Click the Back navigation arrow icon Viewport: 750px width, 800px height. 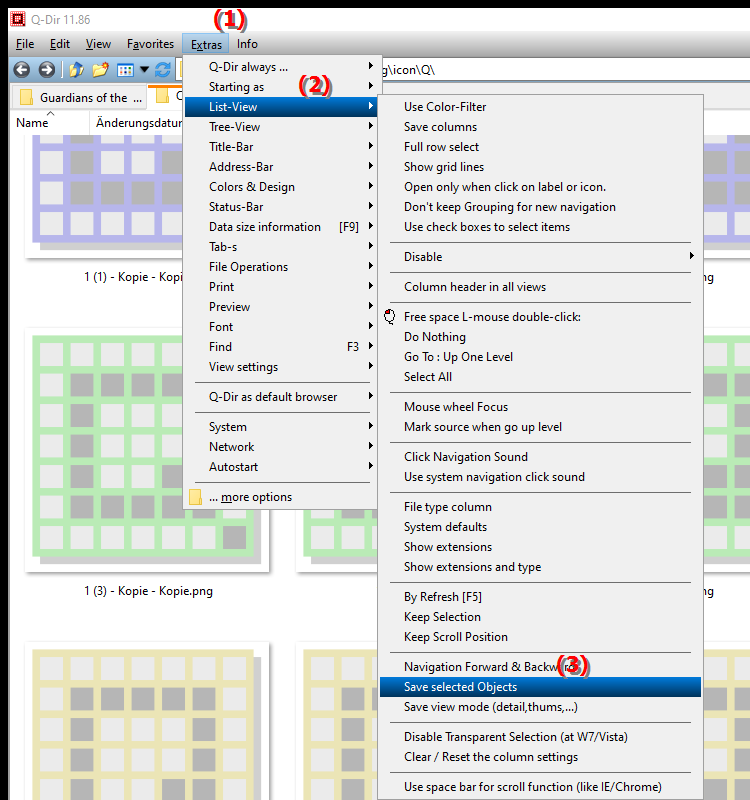(21, 69)
